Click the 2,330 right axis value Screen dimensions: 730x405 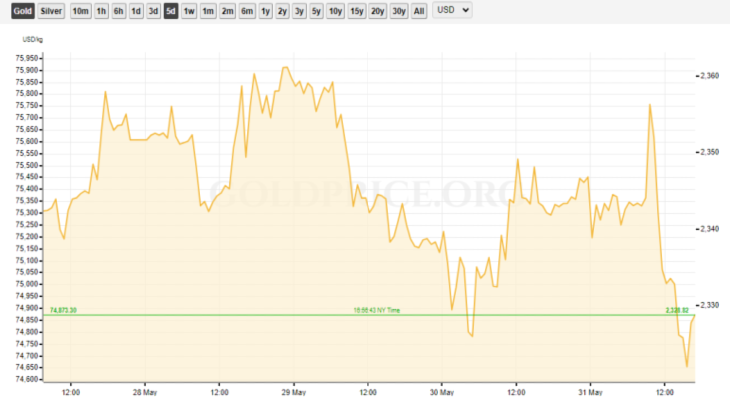pos(710,305)
